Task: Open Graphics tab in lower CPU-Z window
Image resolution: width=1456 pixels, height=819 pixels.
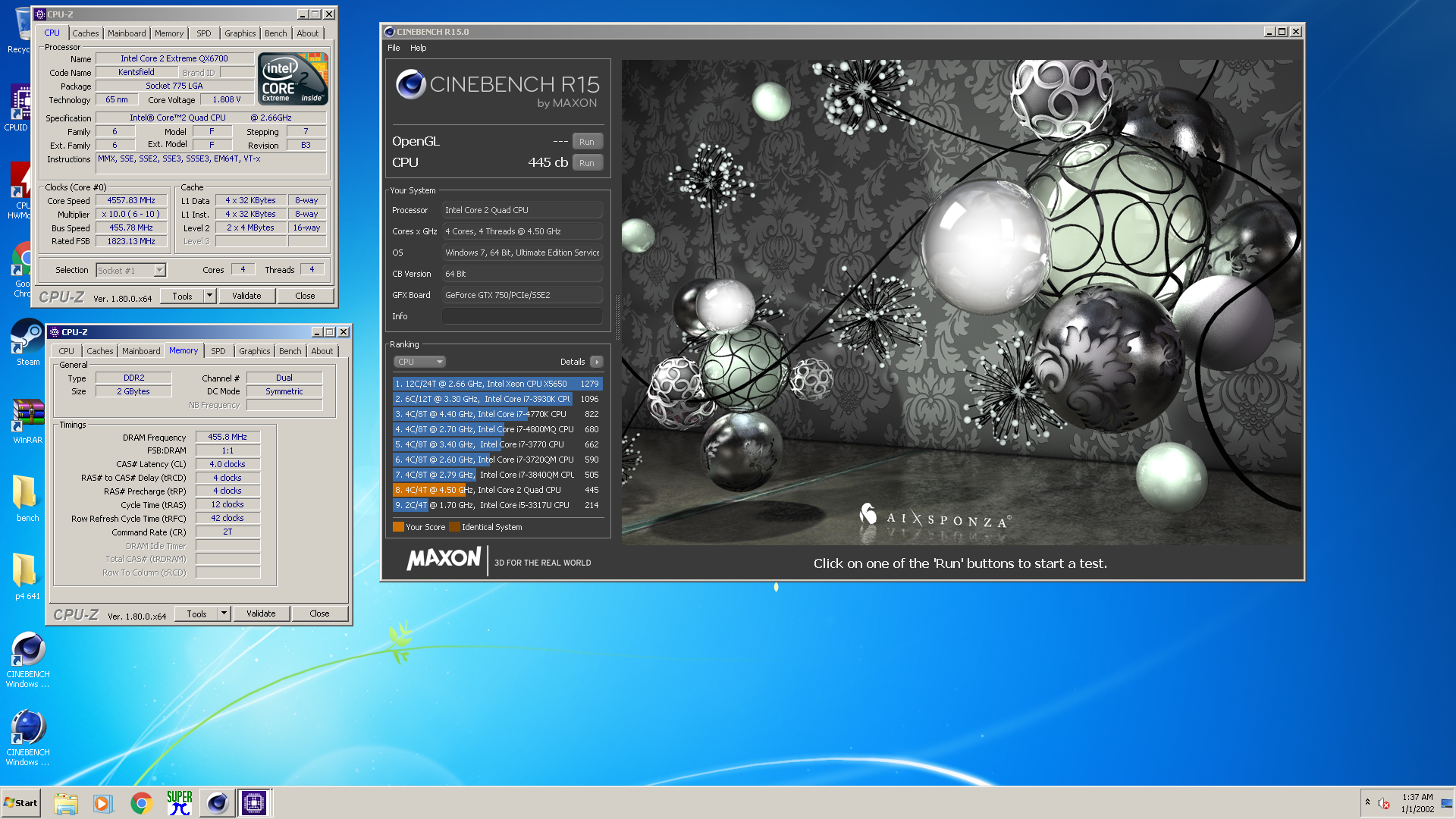Action: (x=255, y=351)
